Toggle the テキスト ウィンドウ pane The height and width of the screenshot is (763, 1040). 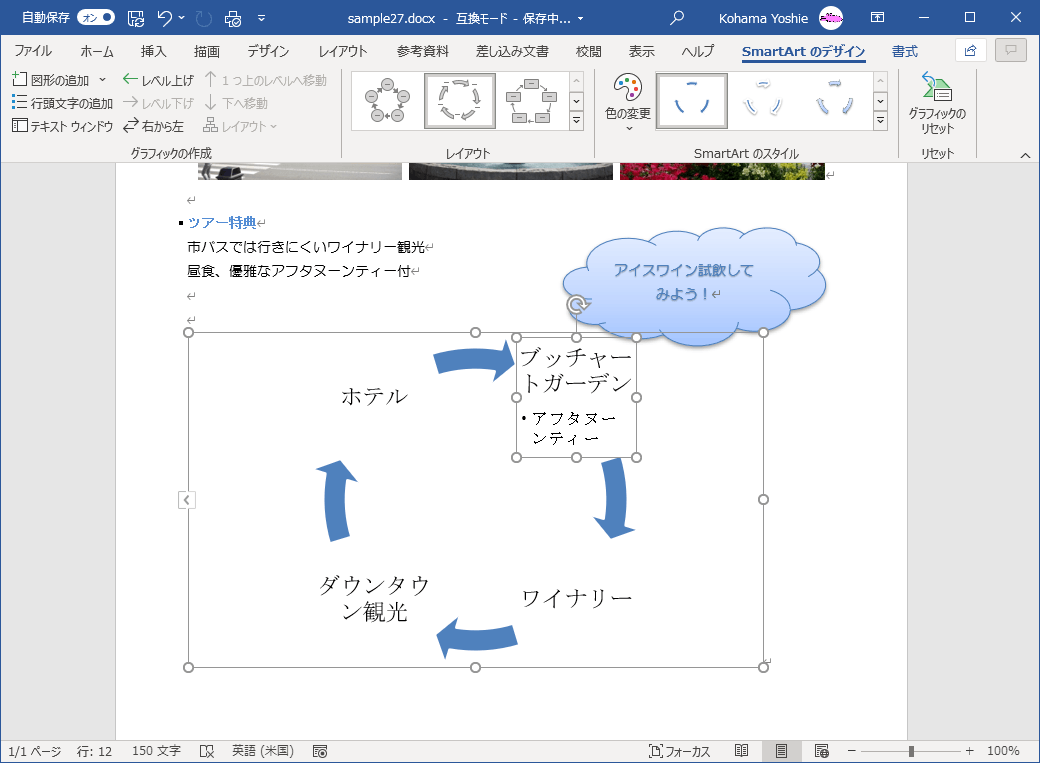pos(62,125)
